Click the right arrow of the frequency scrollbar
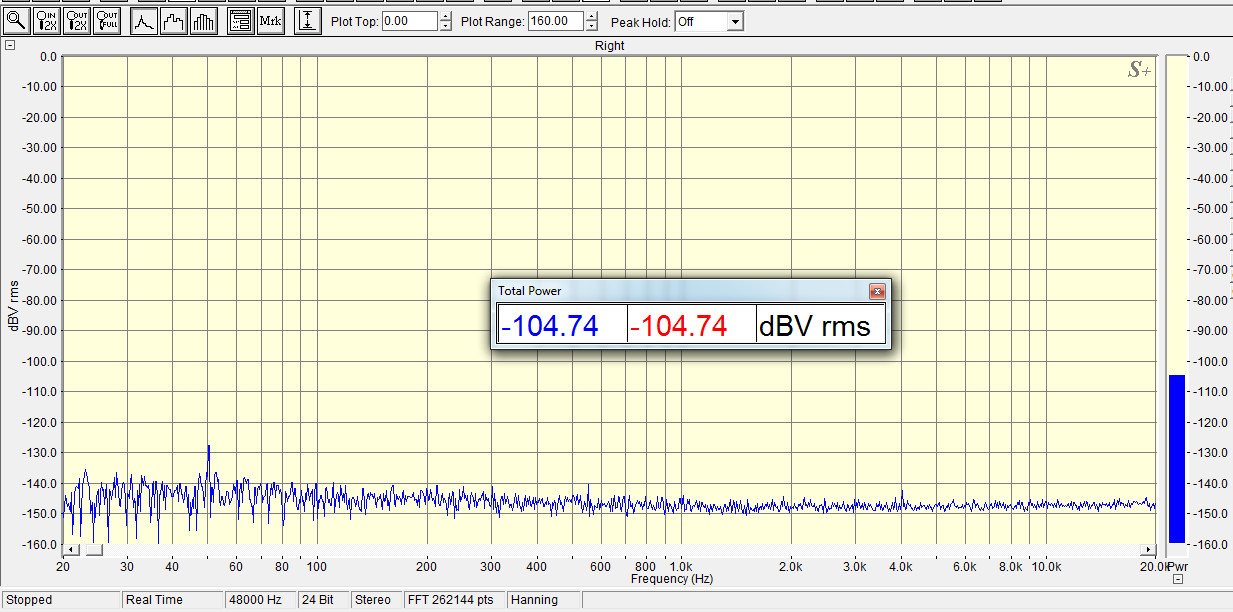The image size is (1233, 612). tap(1148, 550)
